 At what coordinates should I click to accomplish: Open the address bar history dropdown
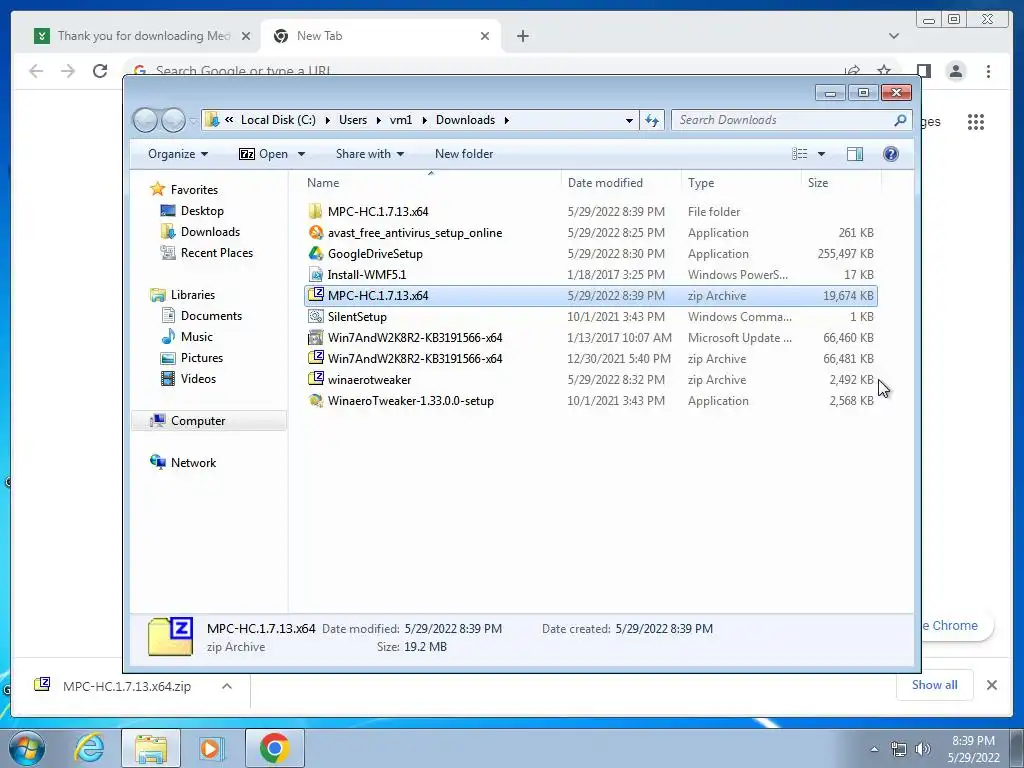629,120
